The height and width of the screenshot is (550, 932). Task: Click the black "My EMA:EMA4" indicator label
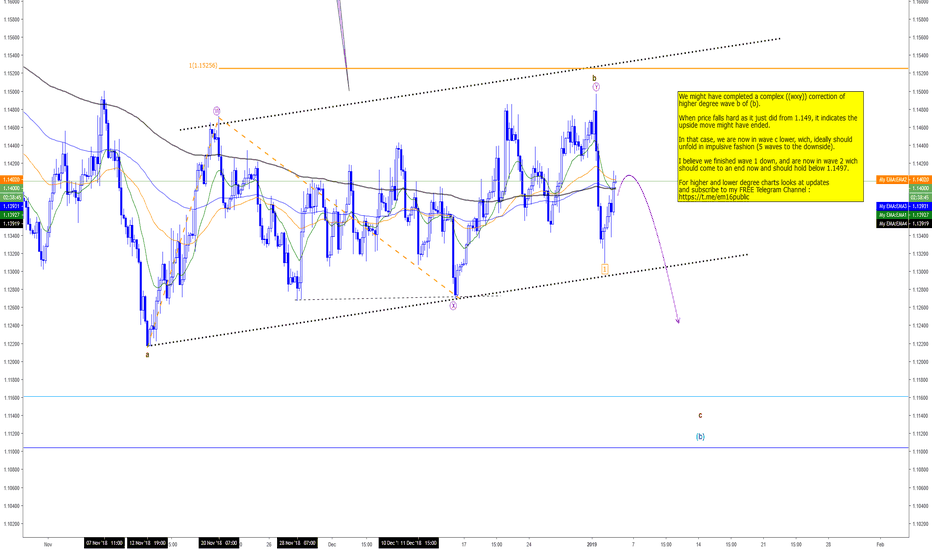[x=890, y=224]
